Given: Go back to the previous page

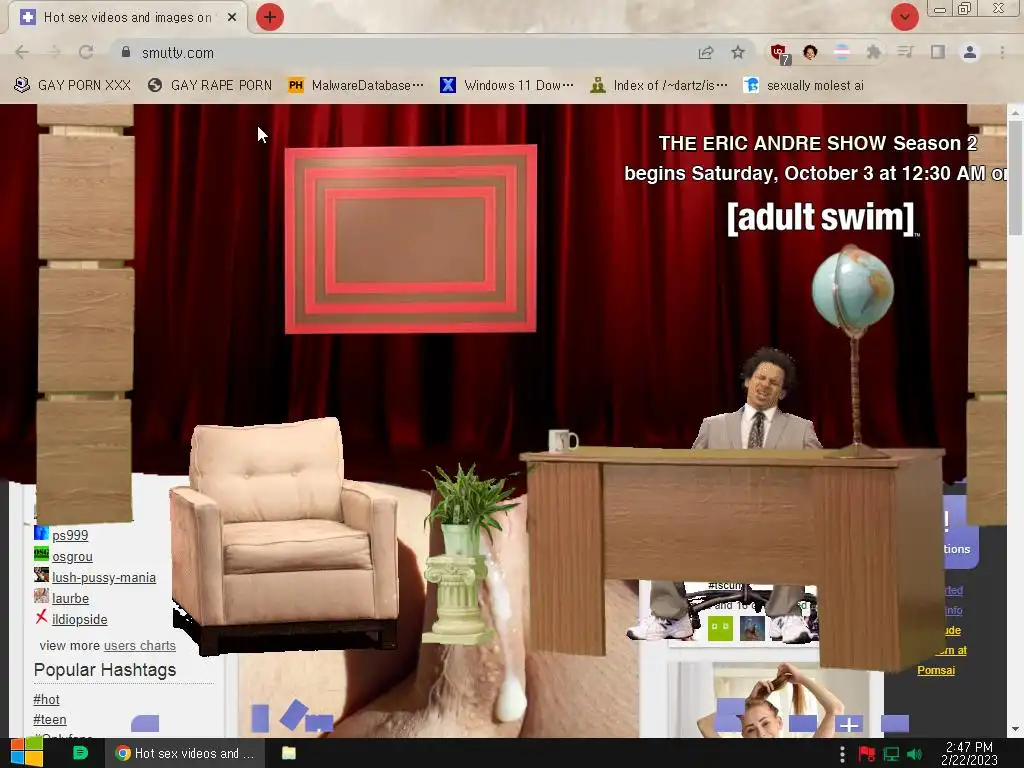Looking at the screenshot, I should (x=22, y=52).
